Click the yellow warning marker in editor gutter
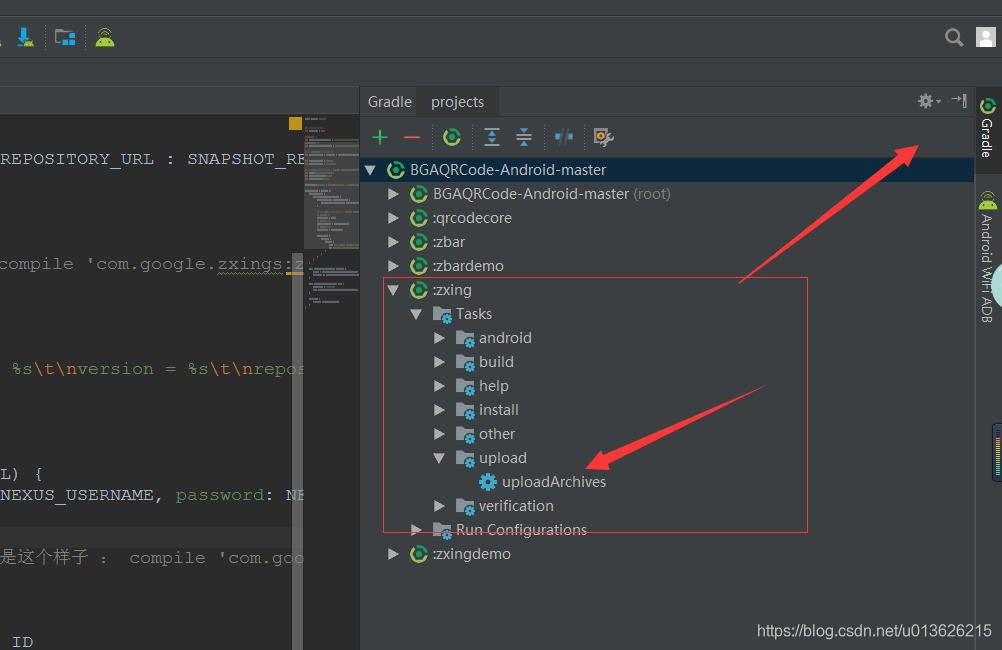The width and height of the screenshot is (1002, 650). click(x=295, y=123)
